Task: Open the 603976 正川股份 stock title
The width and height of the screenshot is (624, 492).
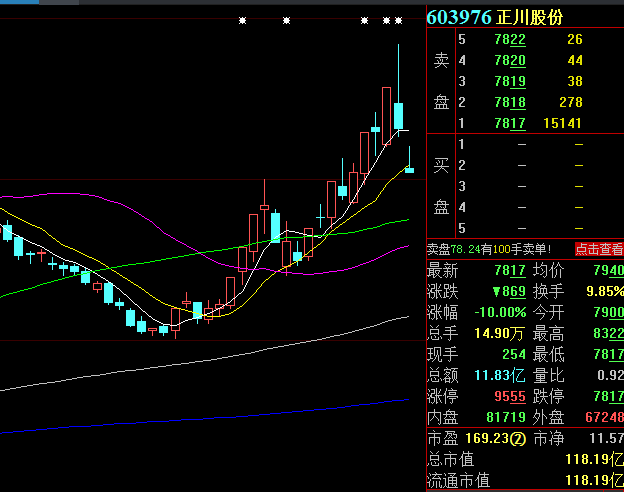Action: pos(509,17)
